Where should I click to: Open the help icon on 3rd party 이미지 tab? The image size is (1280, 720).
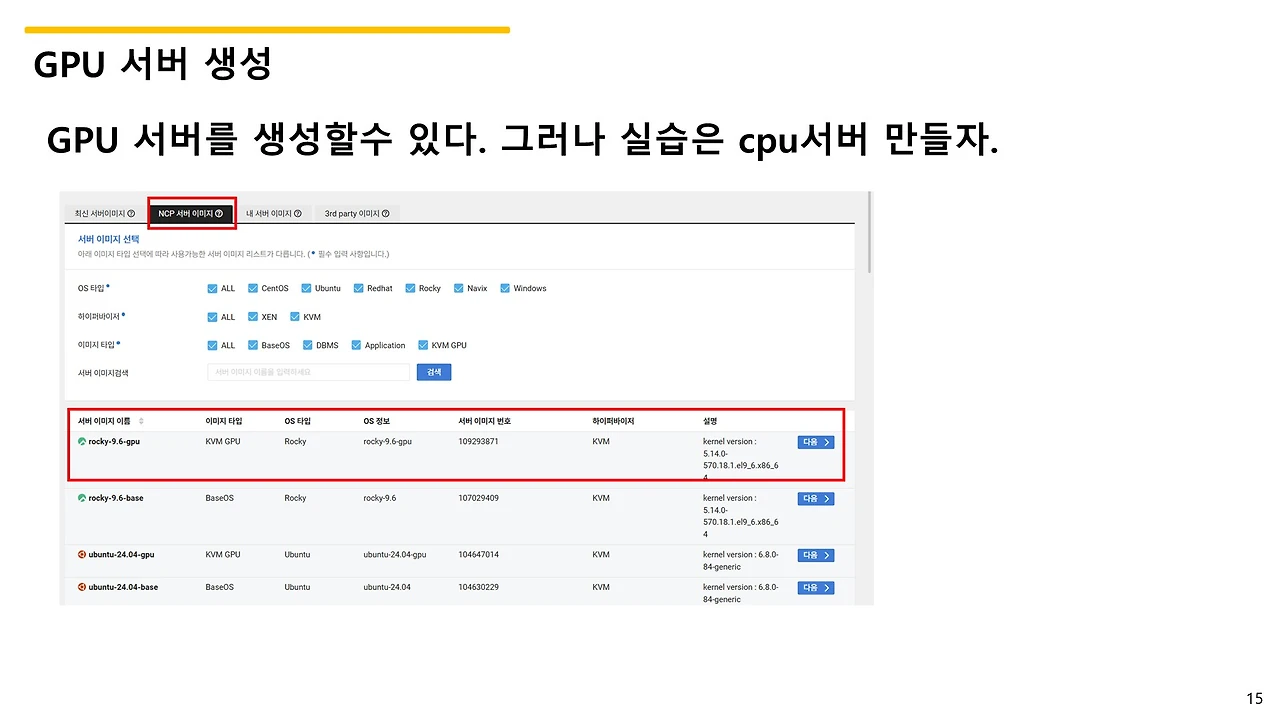[x=385, y=213]
